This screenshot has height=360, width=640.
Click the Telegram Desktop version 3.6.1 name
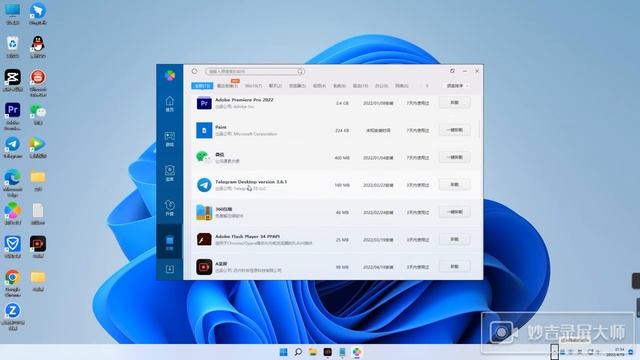coord(251,182)
